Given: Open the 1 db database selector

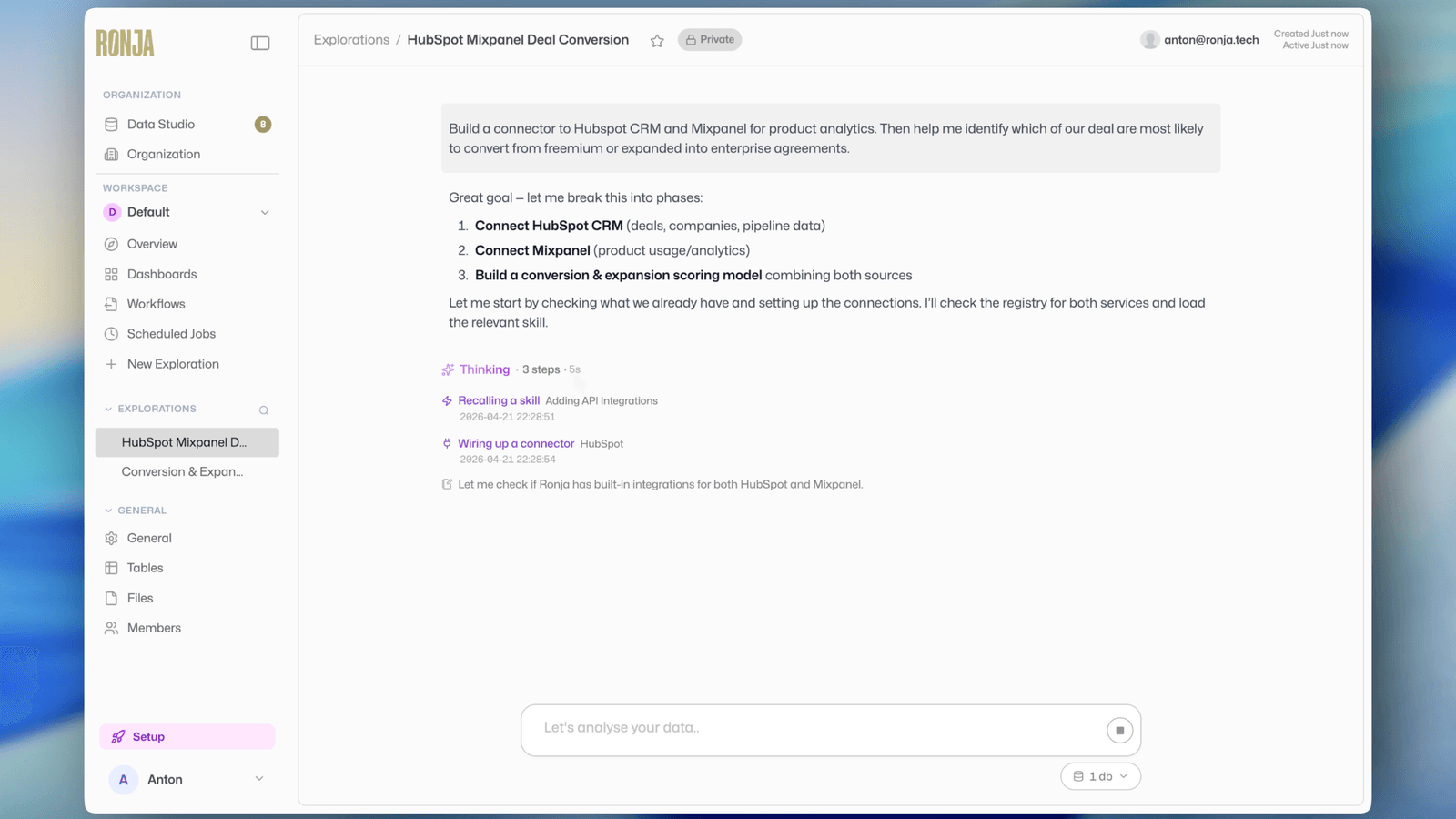Looking at the screenshot, I should pos(1100,776).
